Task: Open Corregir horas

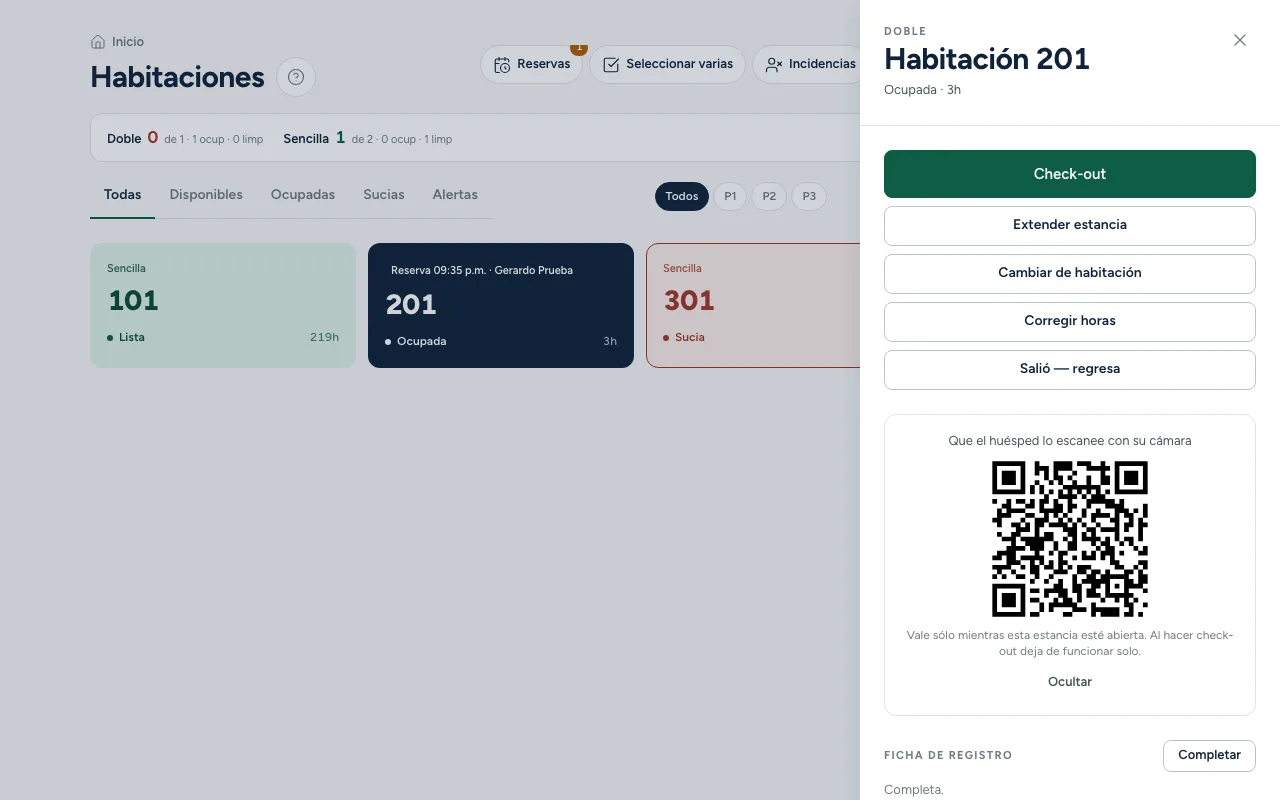Action: [x=1070, y=321]
